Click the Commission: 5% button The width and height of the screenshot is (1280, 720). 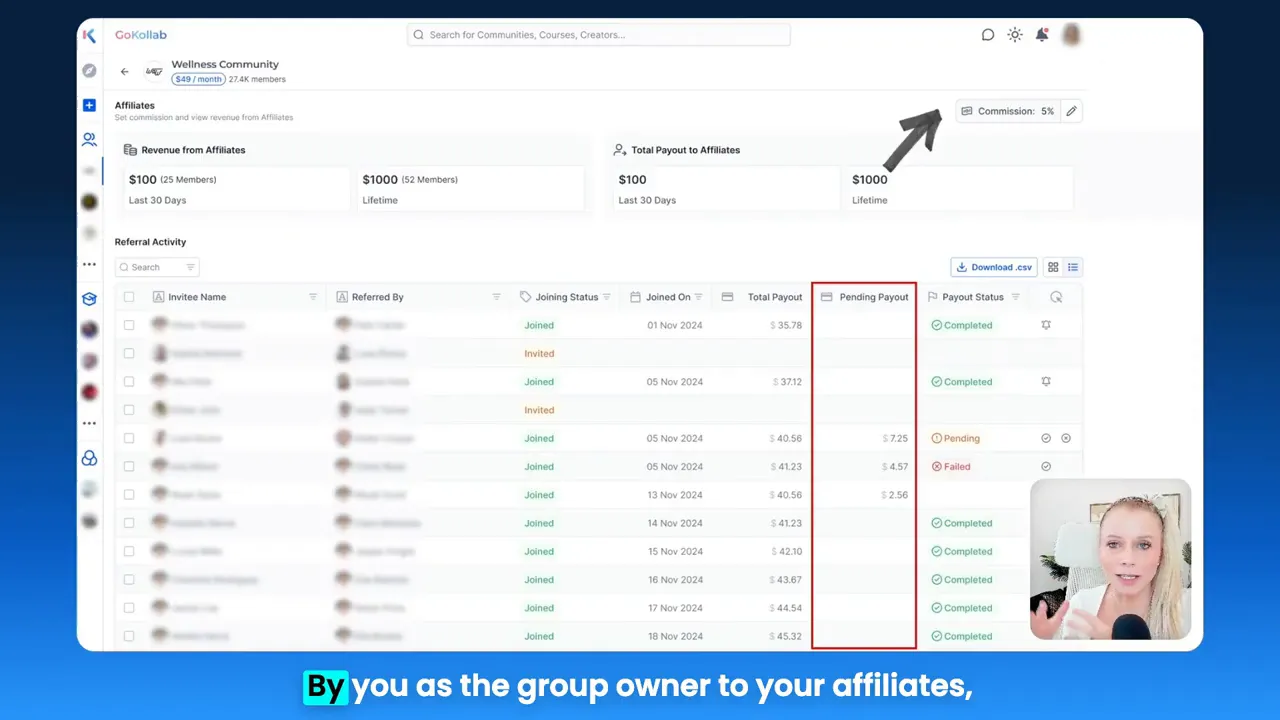[x=1007, y=111]
